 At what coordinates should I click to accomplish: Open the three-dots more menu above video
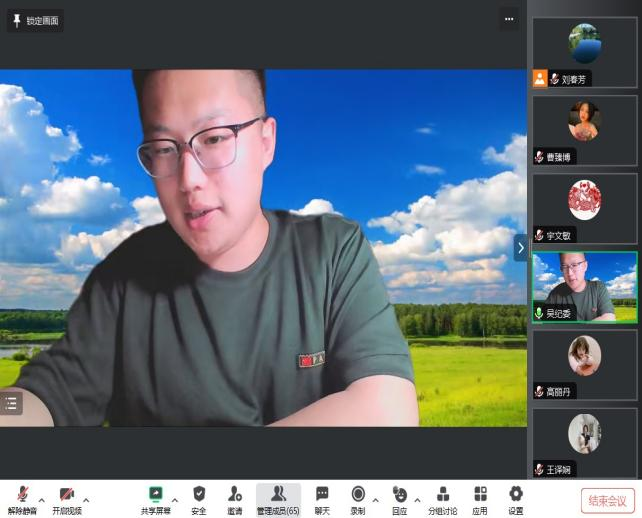point(509,19)
